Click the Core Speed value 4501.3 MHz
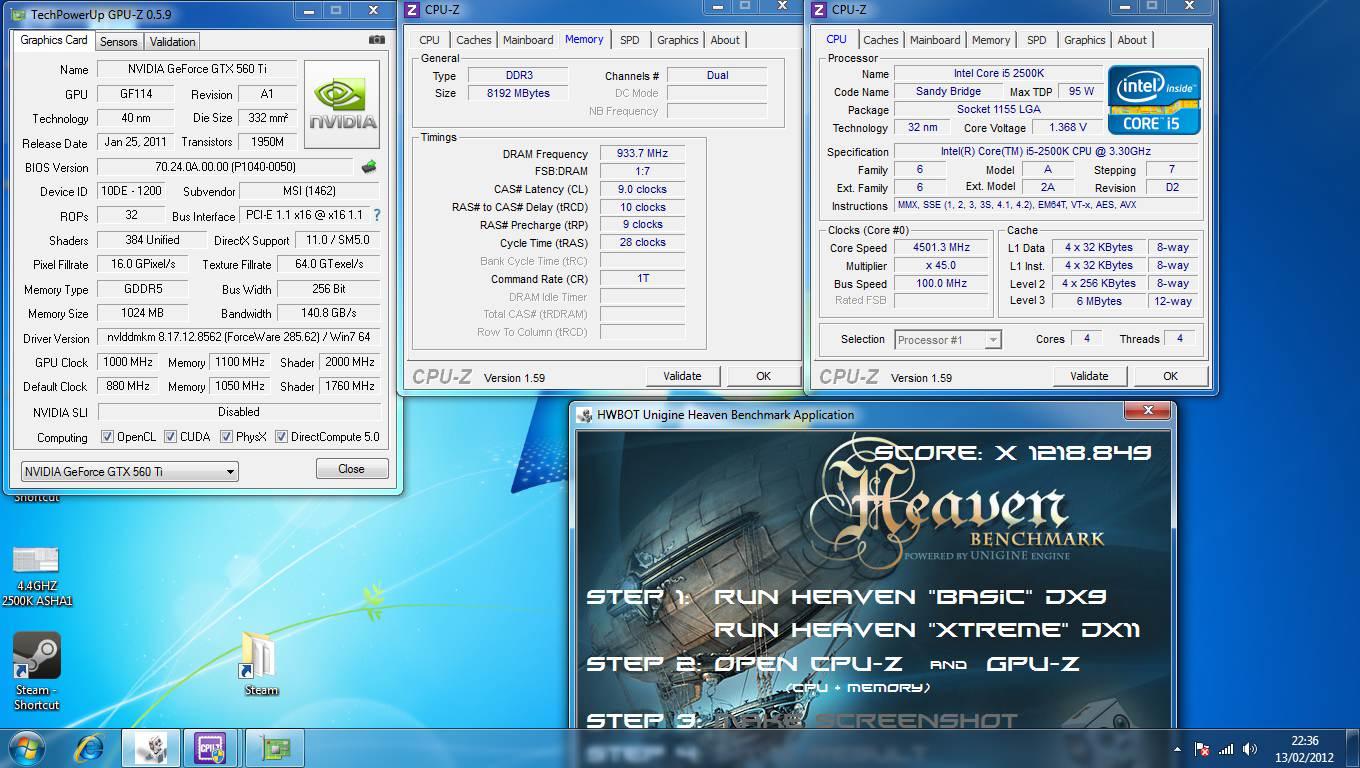This screenshot has height=768, width=1360. (x=941, y=248)
